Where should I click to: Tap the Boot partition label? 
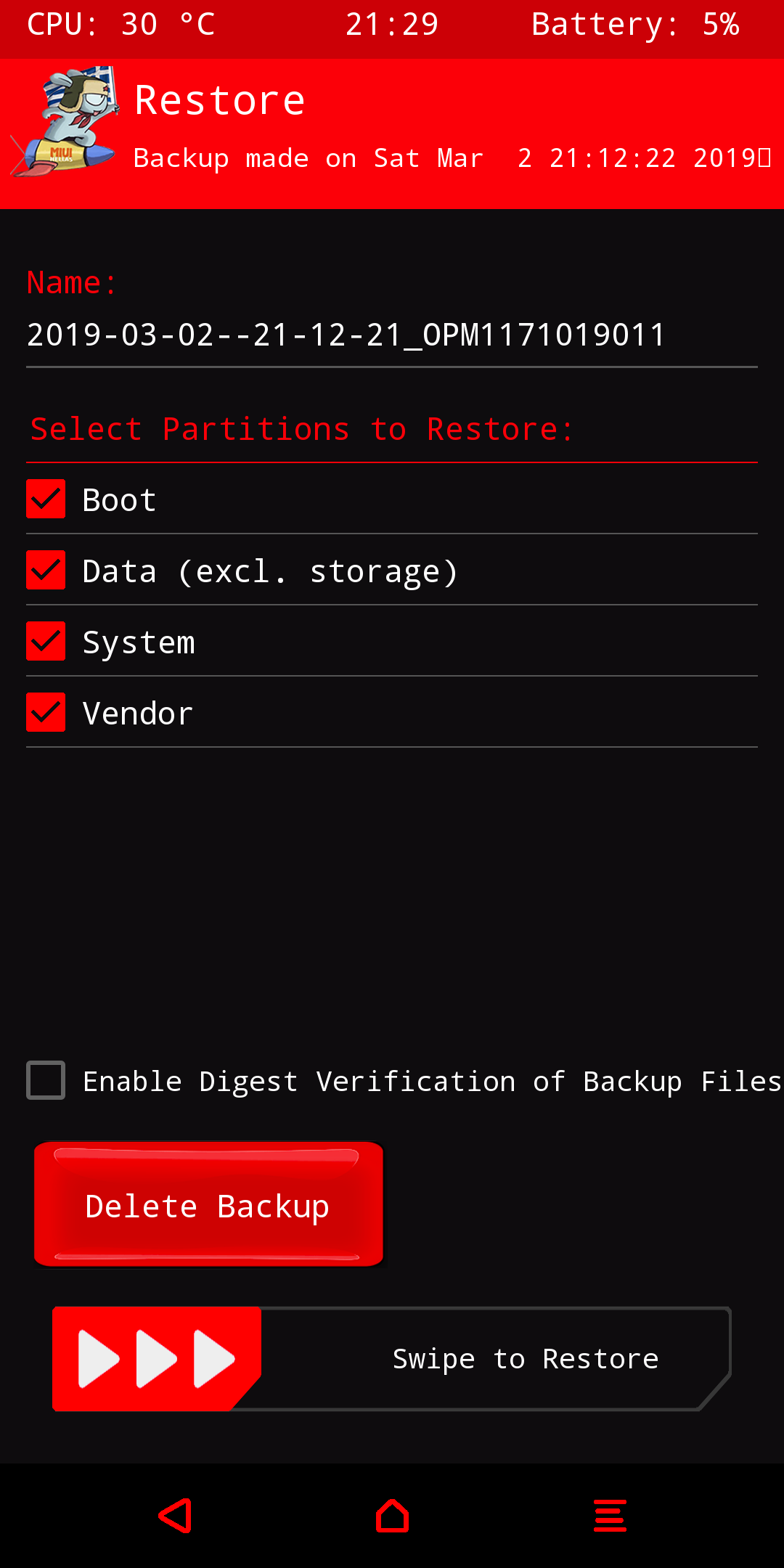(x=119, y=500)
